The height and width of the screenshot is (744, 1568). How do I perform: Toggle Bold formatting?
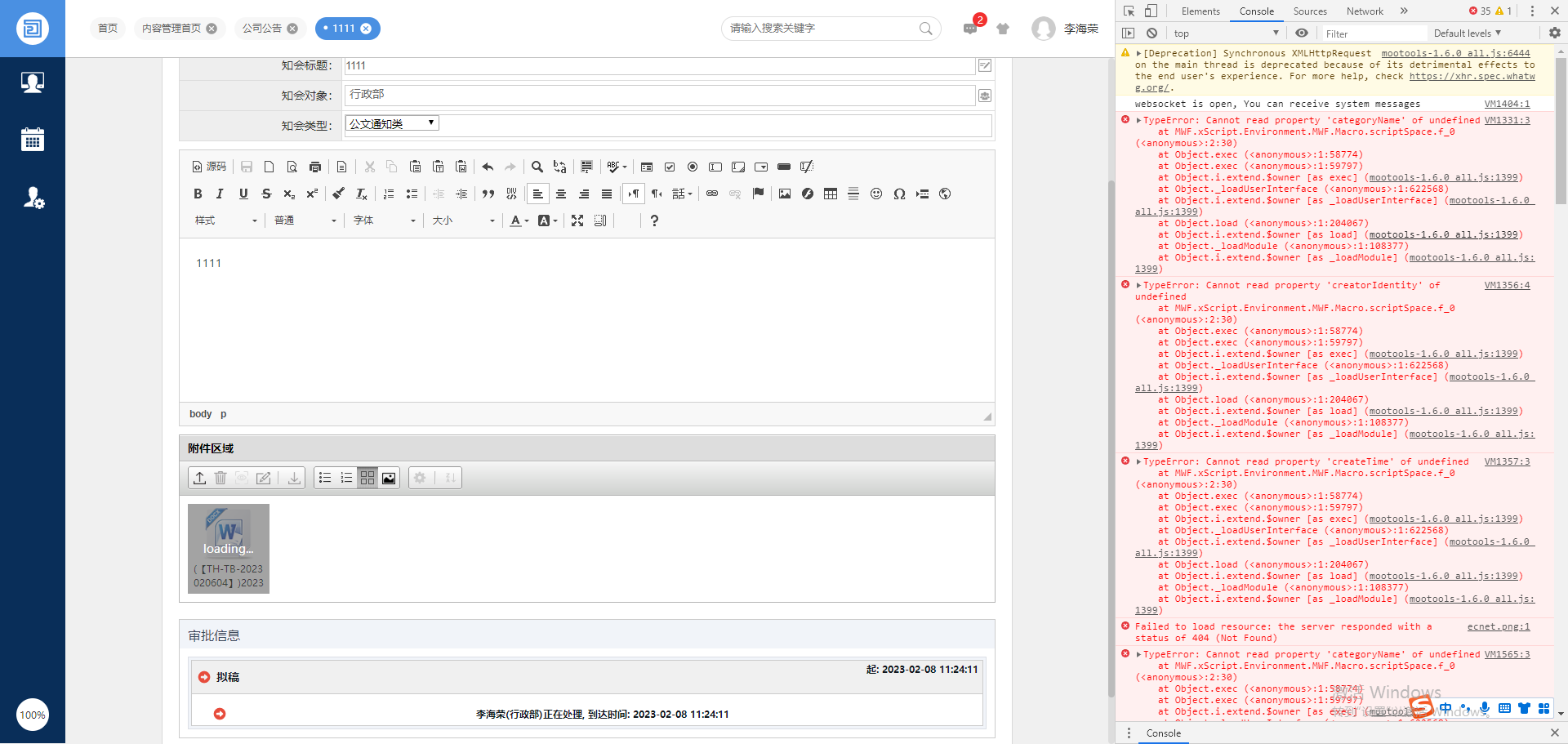click(x=198, y=194)
